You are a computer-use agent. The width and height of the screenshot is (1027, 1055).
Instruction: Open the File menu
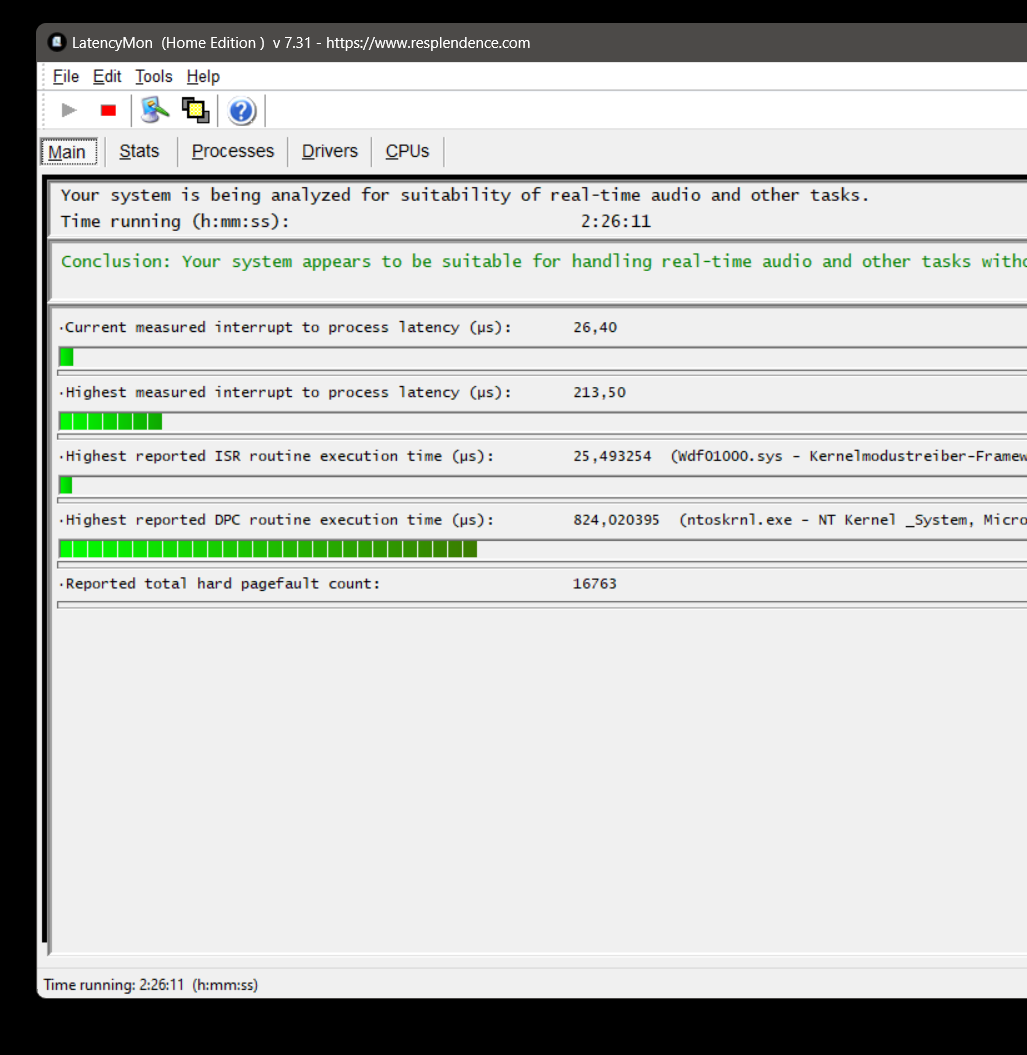coord(66,77)
